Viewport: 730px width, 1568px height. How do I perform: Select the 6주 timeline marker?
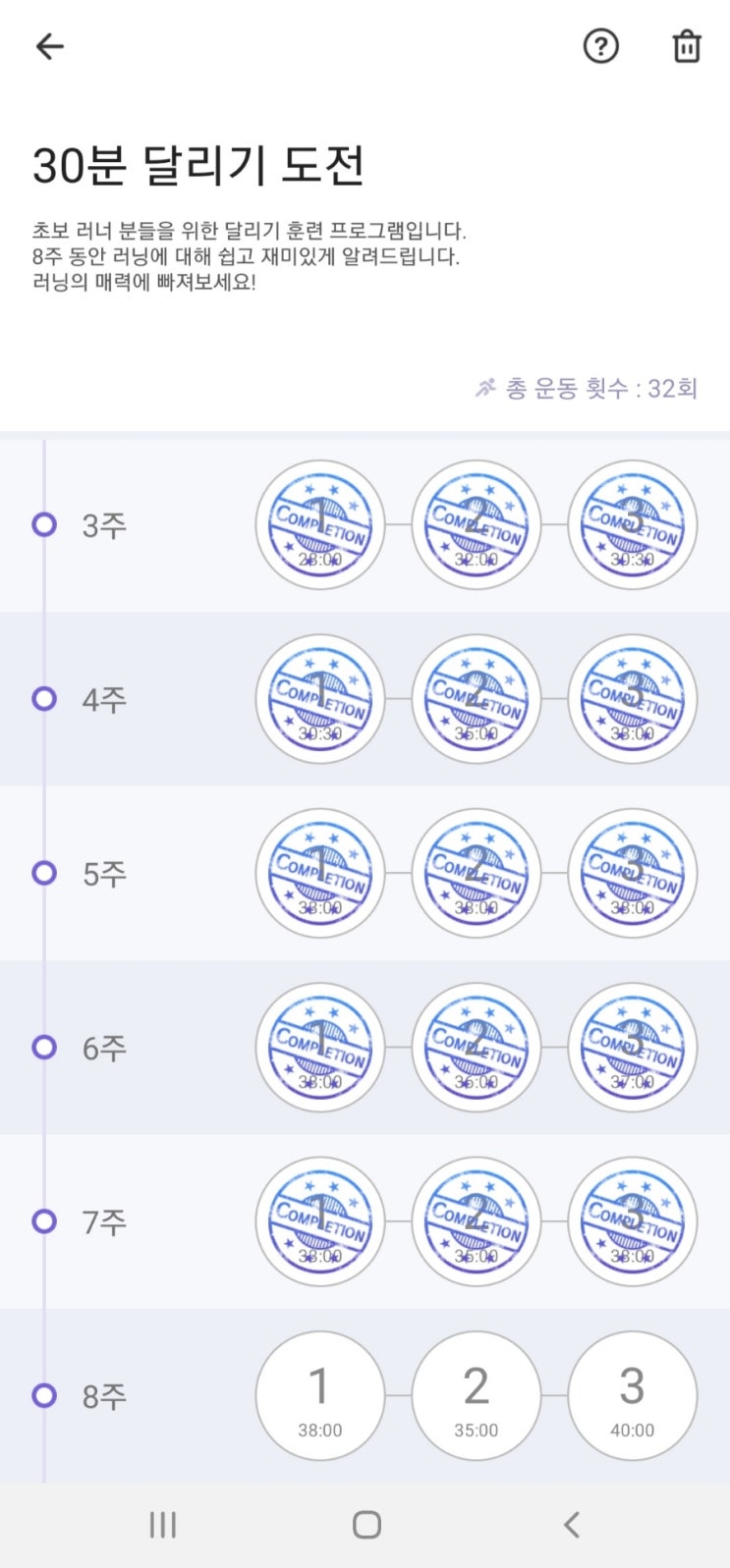pos(44,1047)
